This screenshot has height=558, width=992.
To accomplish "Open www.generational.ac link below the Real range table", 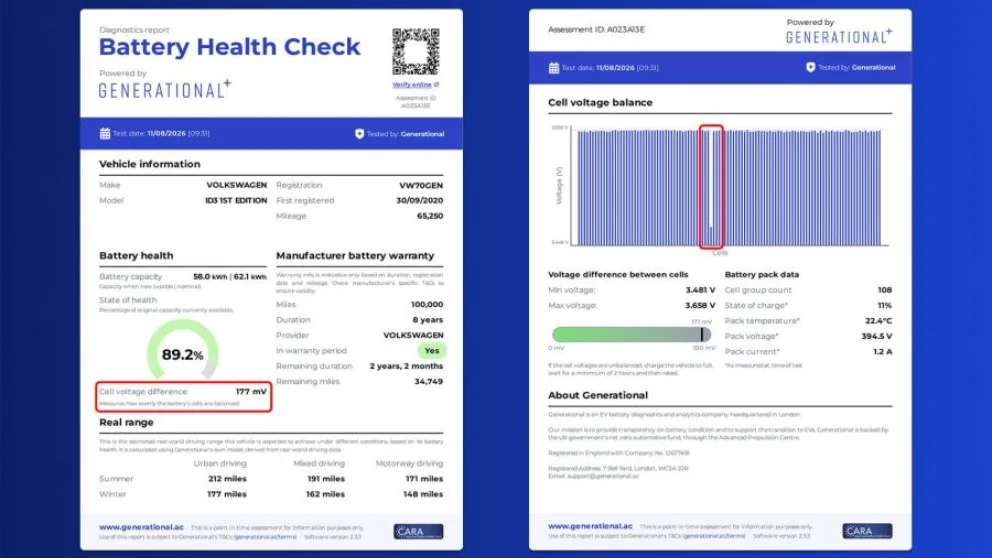I will [x=141, y=527].
